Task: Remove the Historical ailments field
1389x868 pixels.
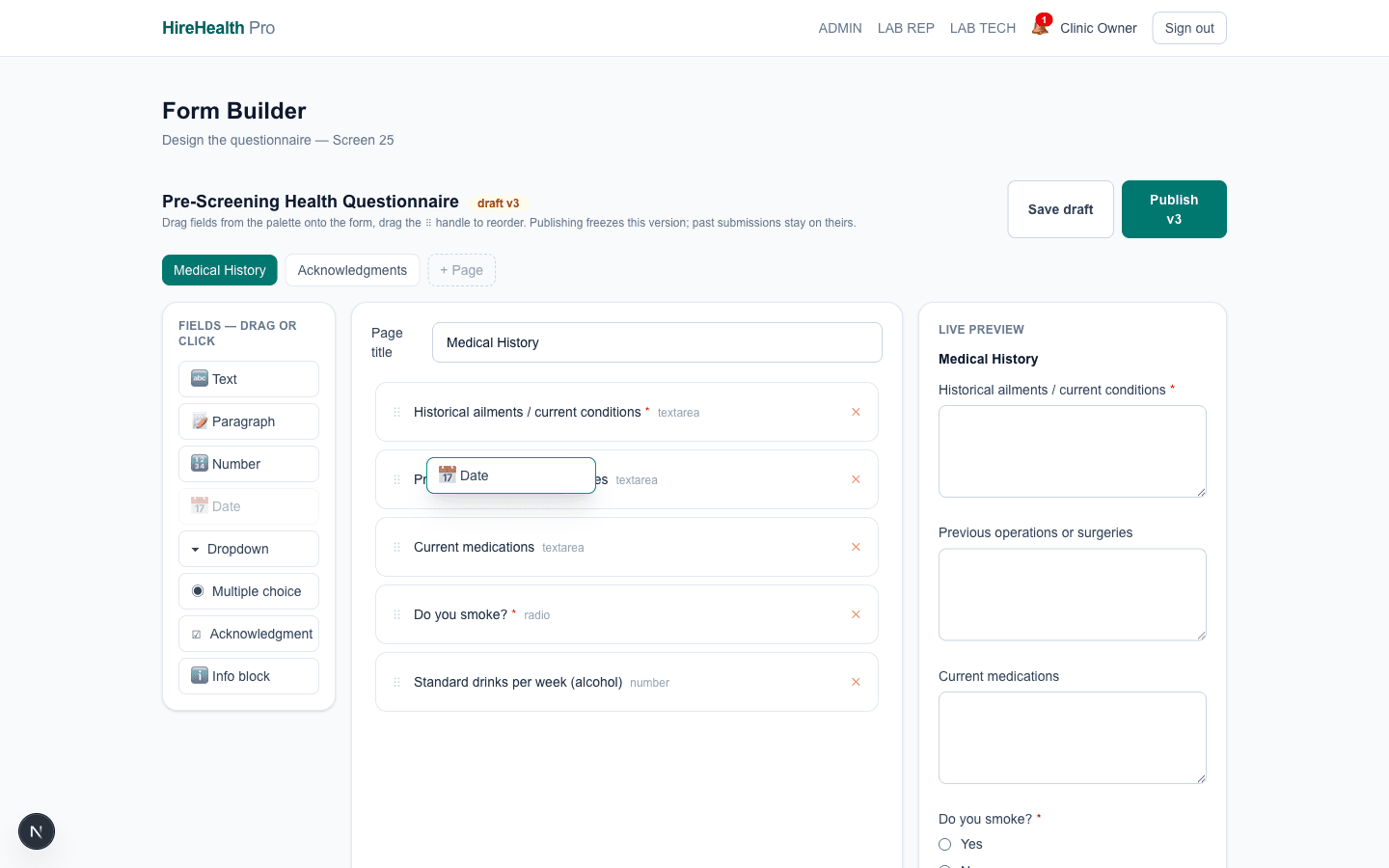Action: [856, 412]
